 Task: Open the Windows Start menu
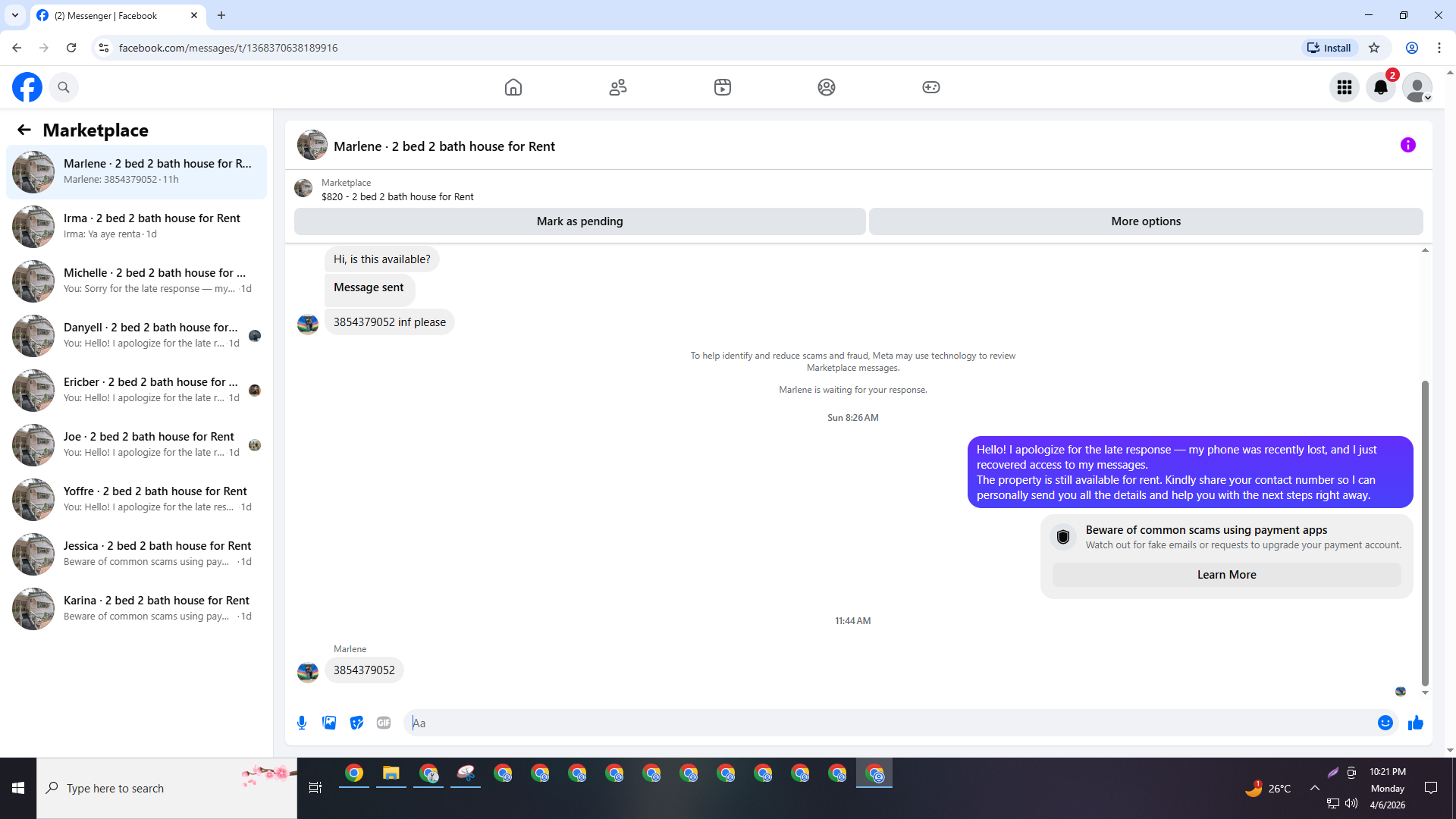[x=18, y=789]
